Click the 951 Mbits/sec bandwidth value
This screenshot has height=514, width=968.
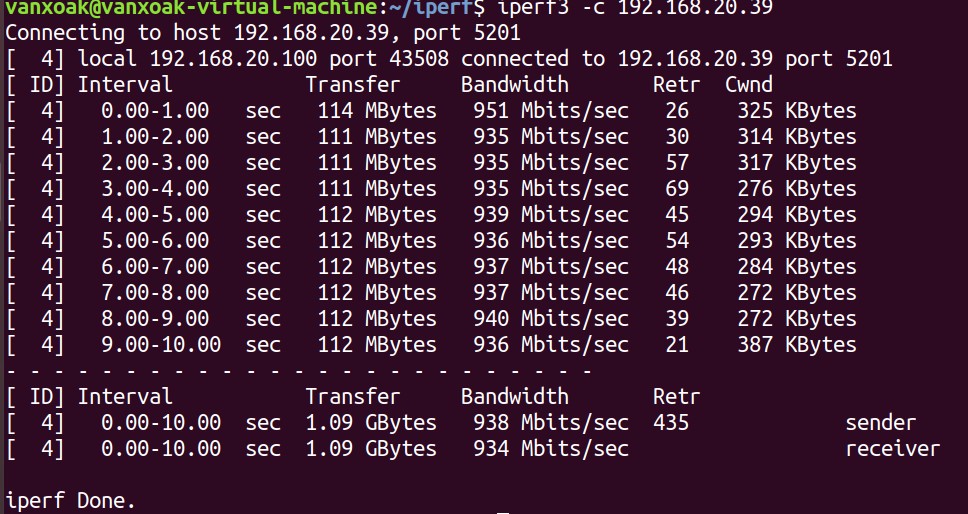click(x=551, y=111)
